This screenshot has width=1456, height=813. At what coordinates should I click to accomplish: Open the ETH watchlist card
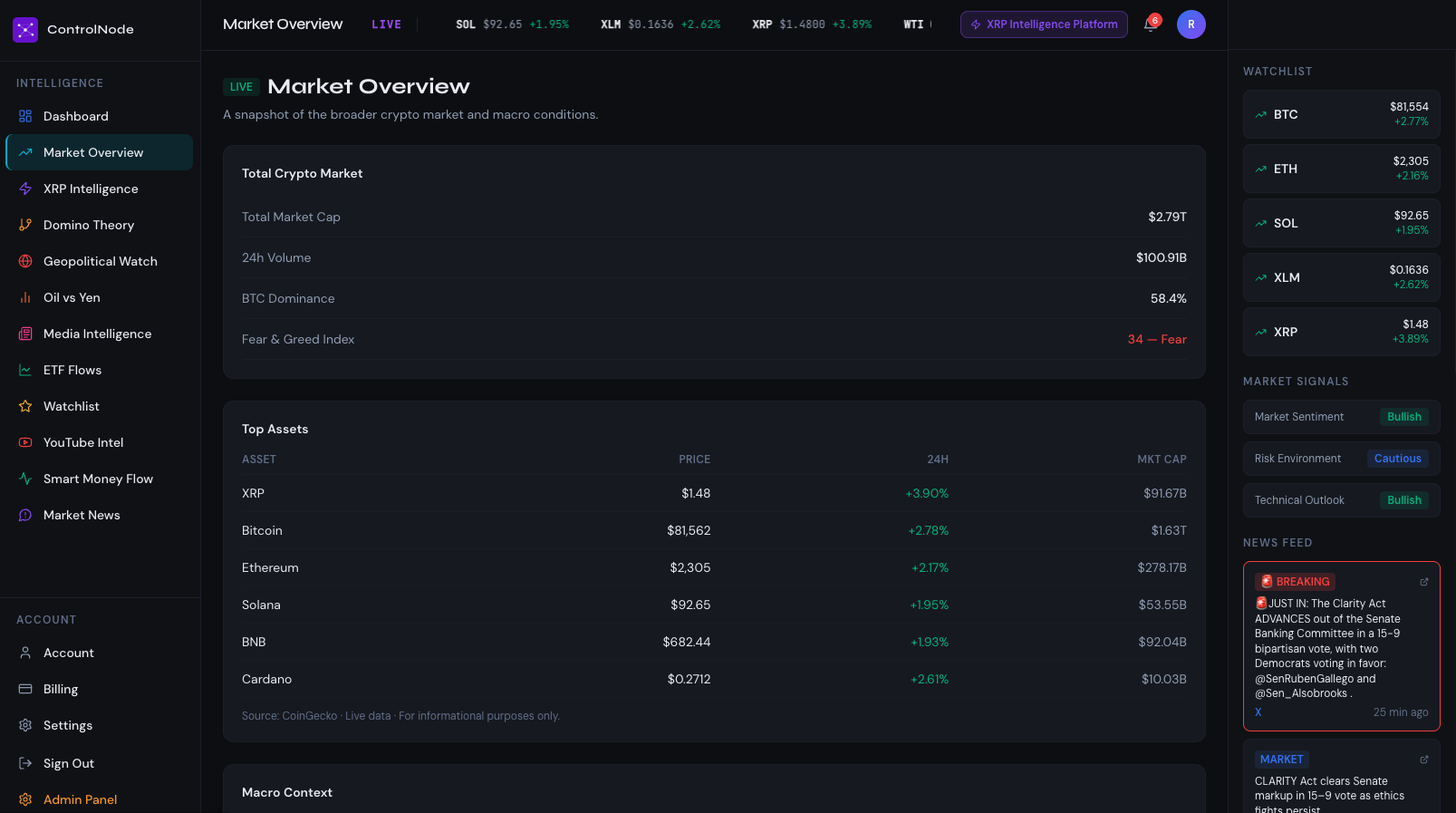click(x=1342, y=169)
